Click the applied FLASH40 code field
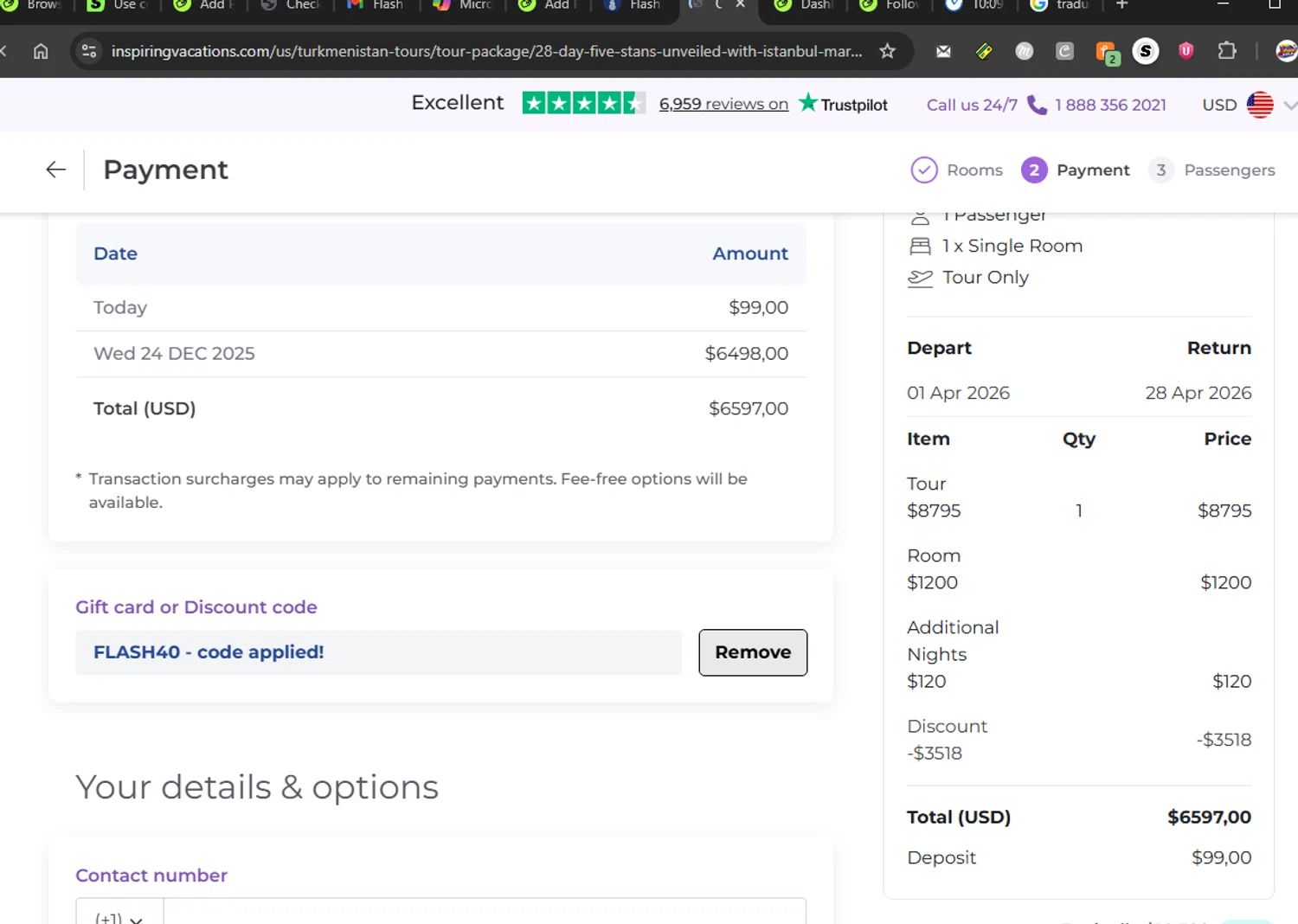Viewport: 1298px width, 924px height. click(378, 652)
